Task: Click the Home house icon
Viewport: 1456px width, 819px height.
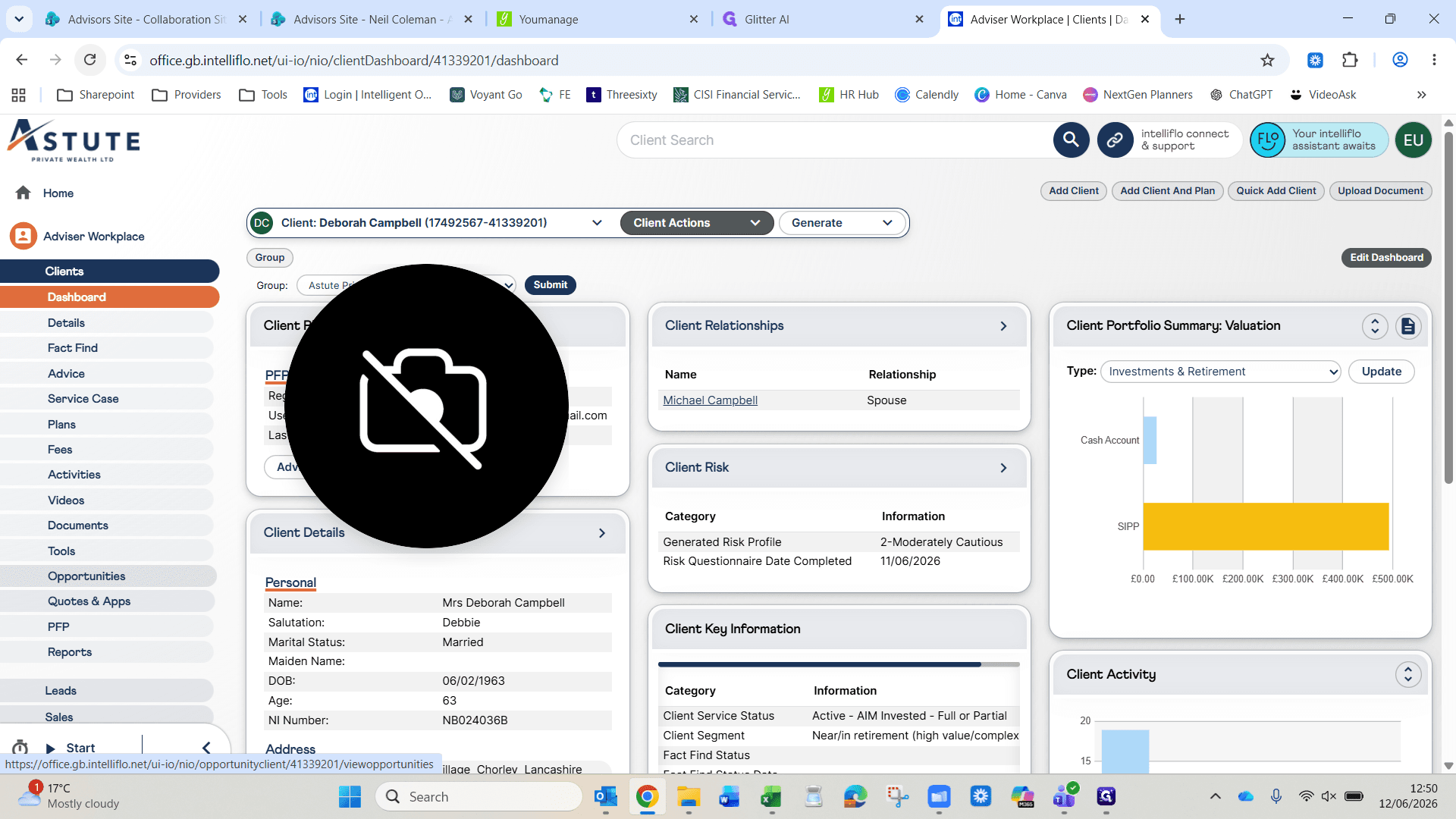Action: coord(24,193)
